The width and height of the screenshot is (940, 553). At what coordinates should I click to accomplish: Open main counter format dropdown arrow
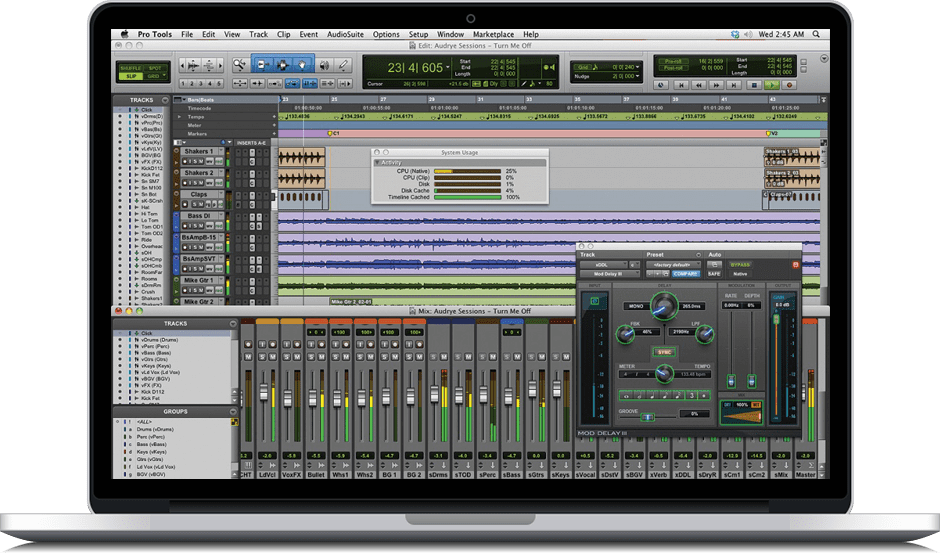tap(448, 67)
